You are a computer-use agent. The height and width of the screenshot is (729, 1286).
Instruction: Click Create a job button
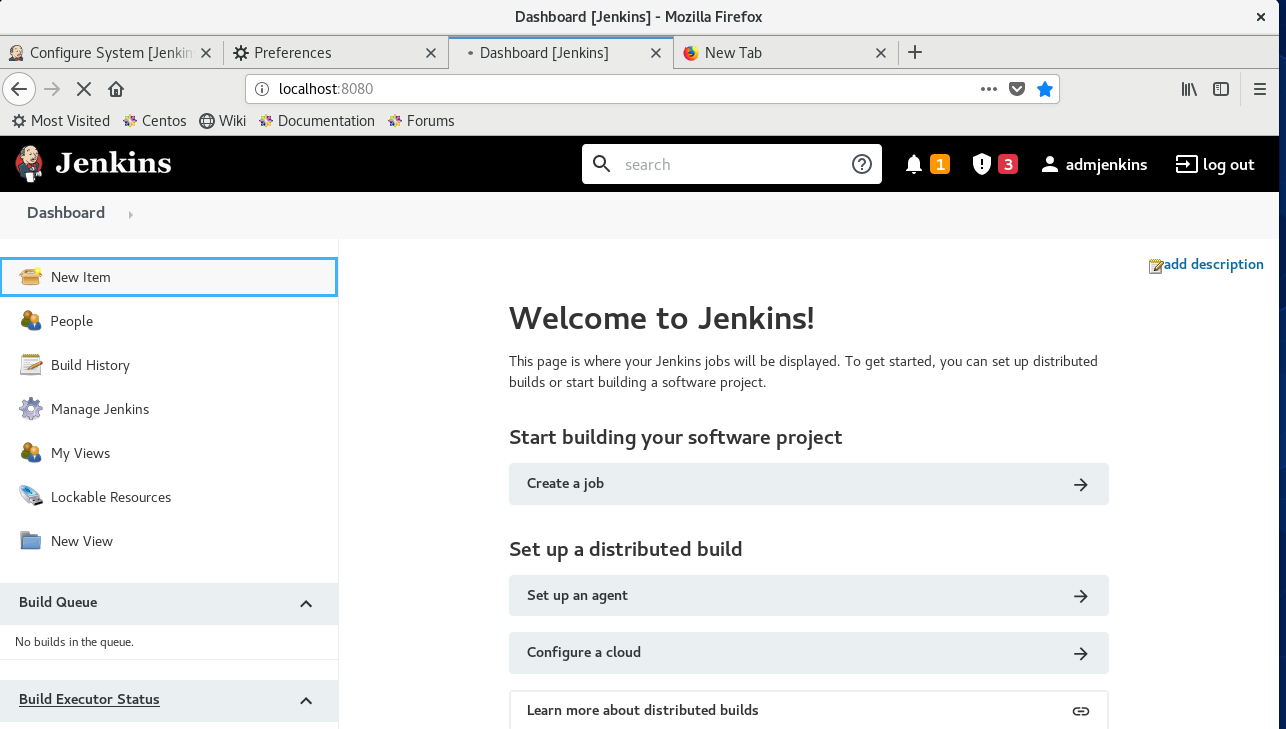809,484
